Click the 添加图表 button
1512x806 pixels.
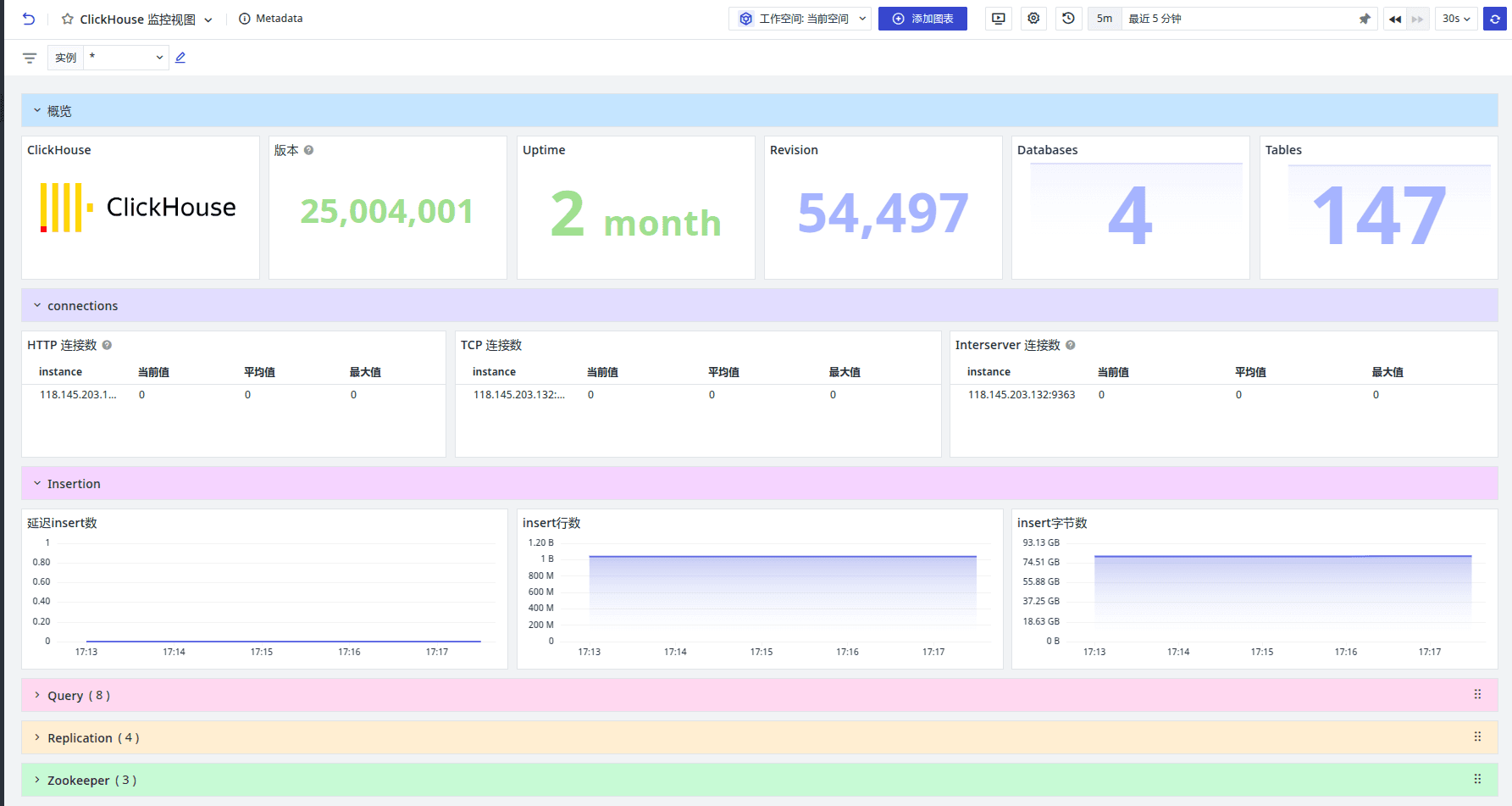click(x=922, y=19)
